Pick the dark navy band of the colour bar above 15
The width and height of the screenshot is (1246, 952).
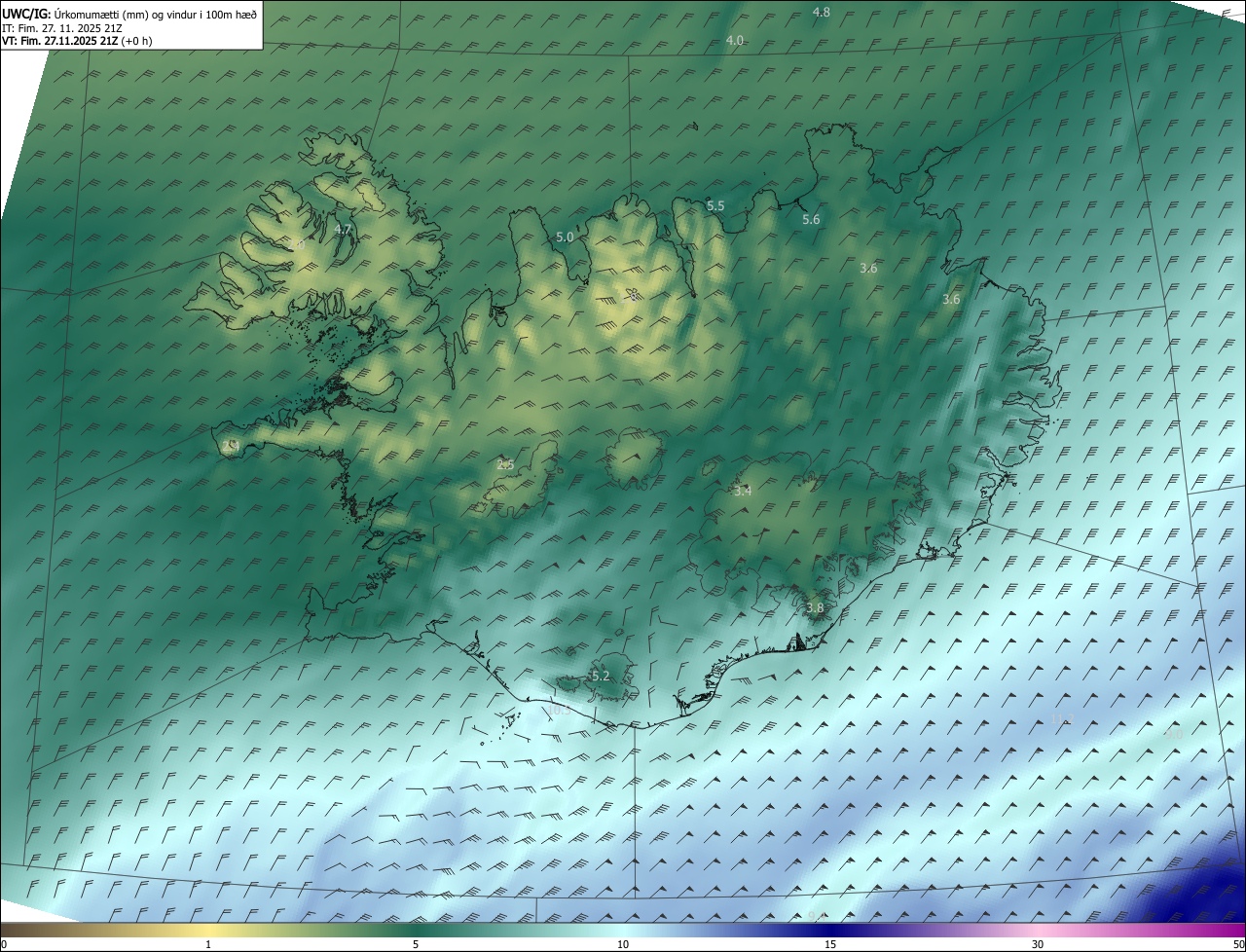coord(830,930)
